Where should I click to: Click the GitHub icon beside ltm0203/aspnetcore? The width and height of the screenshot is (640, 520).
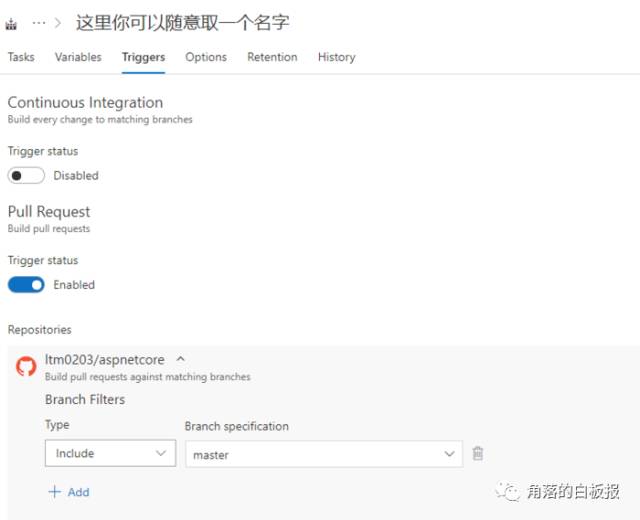pos(26,366)
